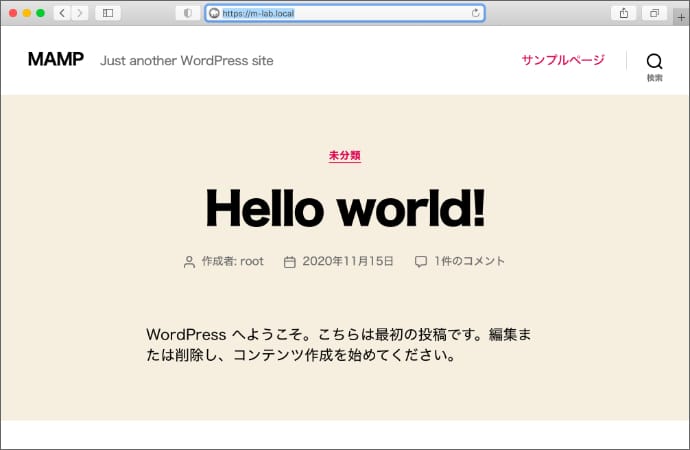Open the privacy report shield icon
Viewport: 690px width, 450px height.
tap(187, 13)
